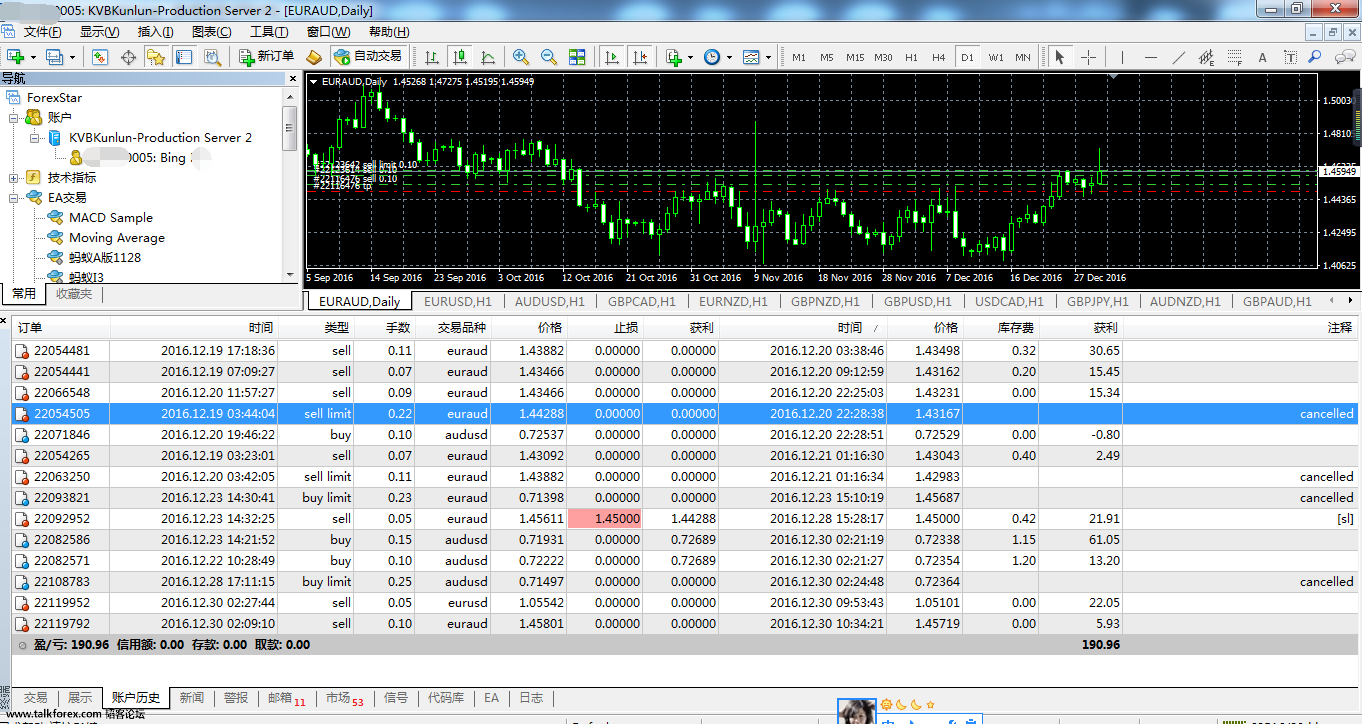Screen dimensions: 1362x724
Task: Select the Equidistant Channel tool
Action: point(1206,57)
